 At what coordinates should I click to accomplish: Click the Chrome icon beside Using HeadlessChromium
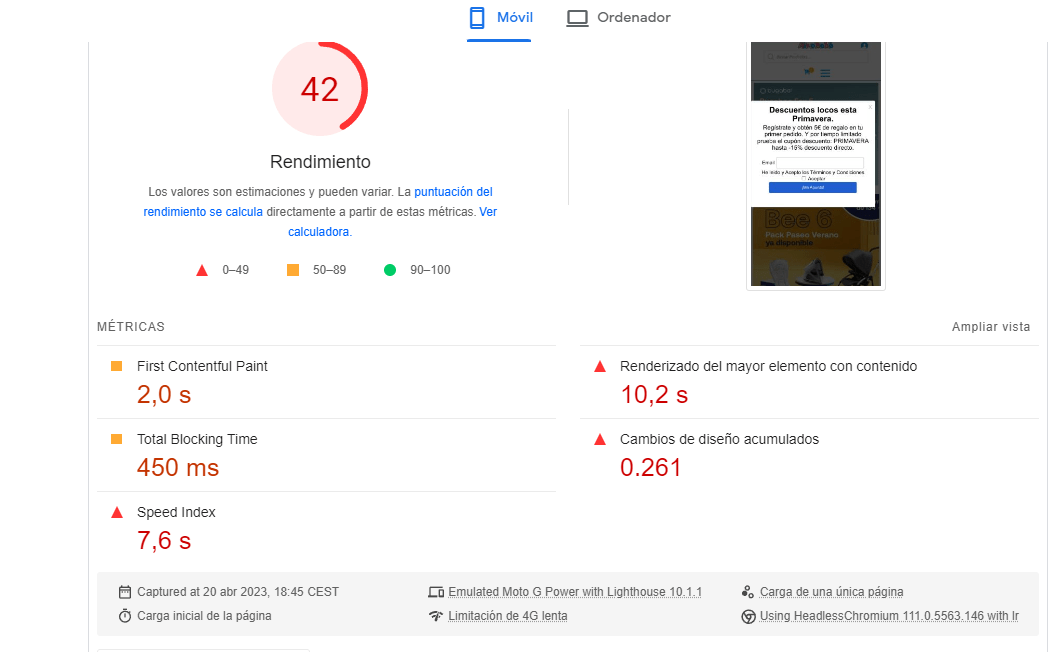click(748, 616)
